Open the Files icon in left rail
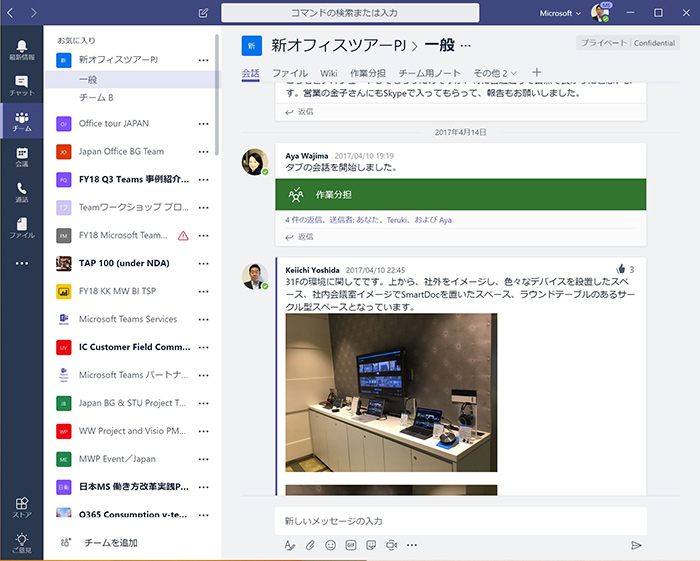This screenshot has height=561, width=700. 21,228
